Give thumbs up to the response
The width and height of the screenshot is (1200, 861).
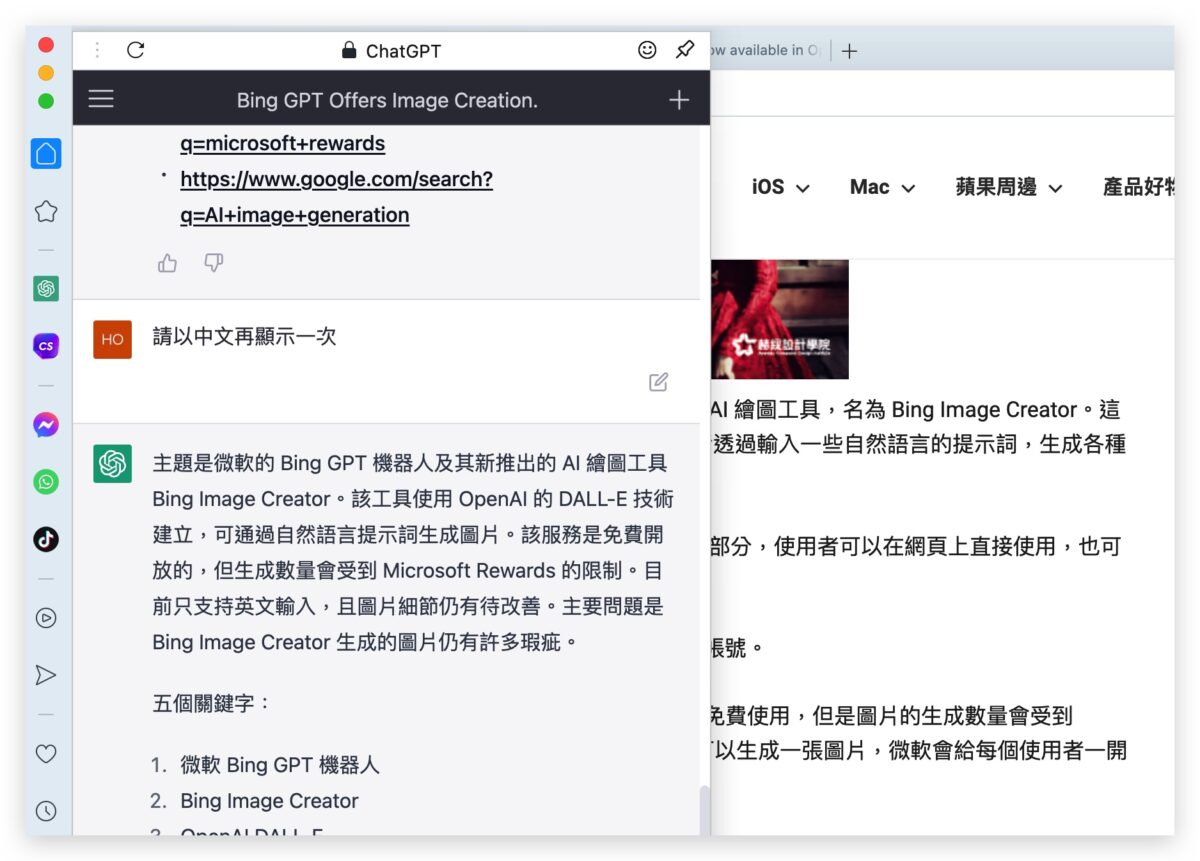coord(167,263)
